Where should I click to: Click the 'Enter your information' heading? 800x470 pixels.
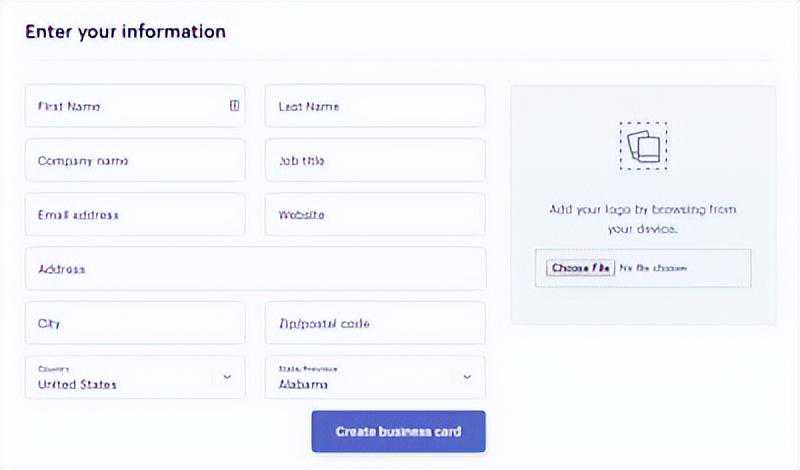tap(125, 31)
